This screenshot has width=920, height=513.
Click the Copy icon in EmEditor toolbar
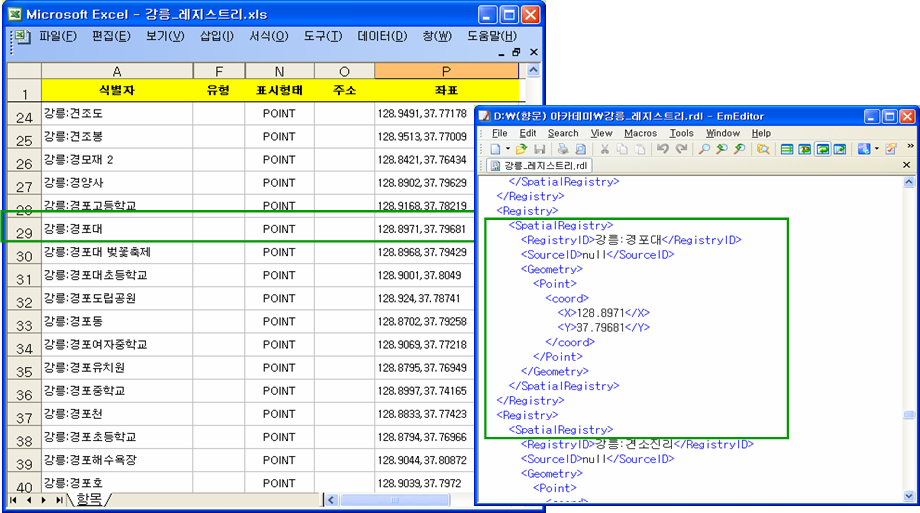622,149
